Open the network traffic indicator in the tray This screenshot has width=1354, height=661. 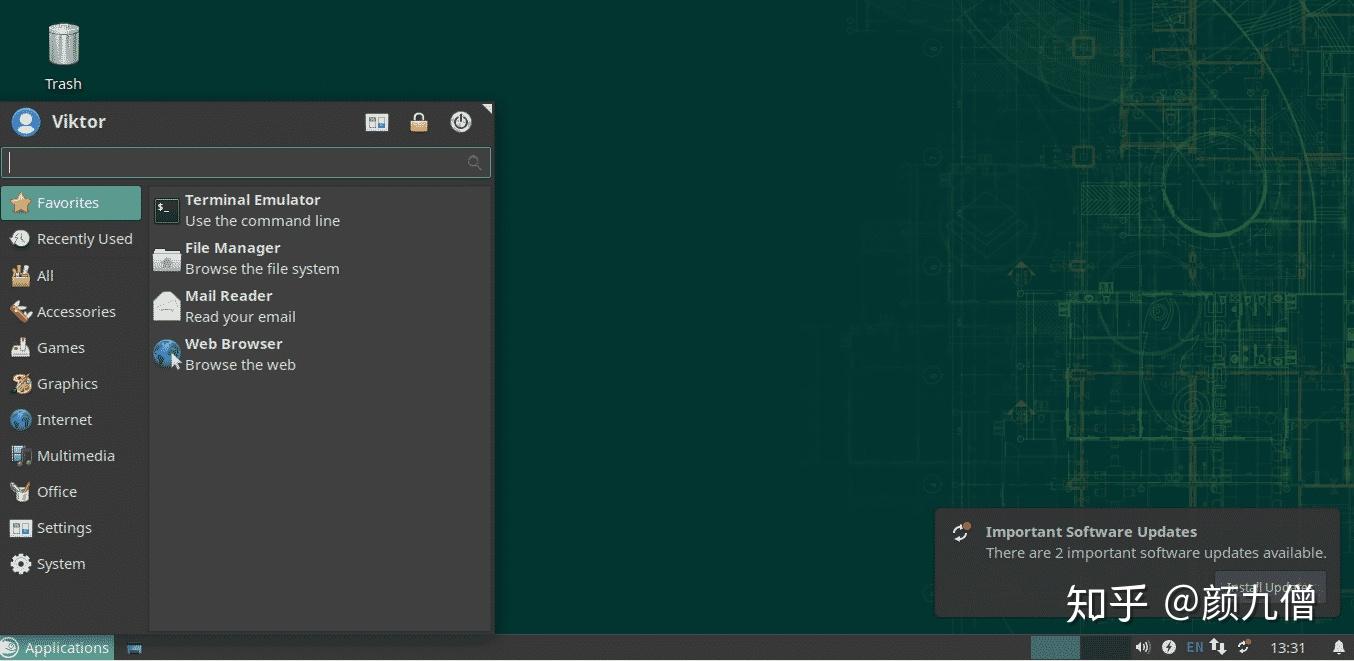point(1219,647)
